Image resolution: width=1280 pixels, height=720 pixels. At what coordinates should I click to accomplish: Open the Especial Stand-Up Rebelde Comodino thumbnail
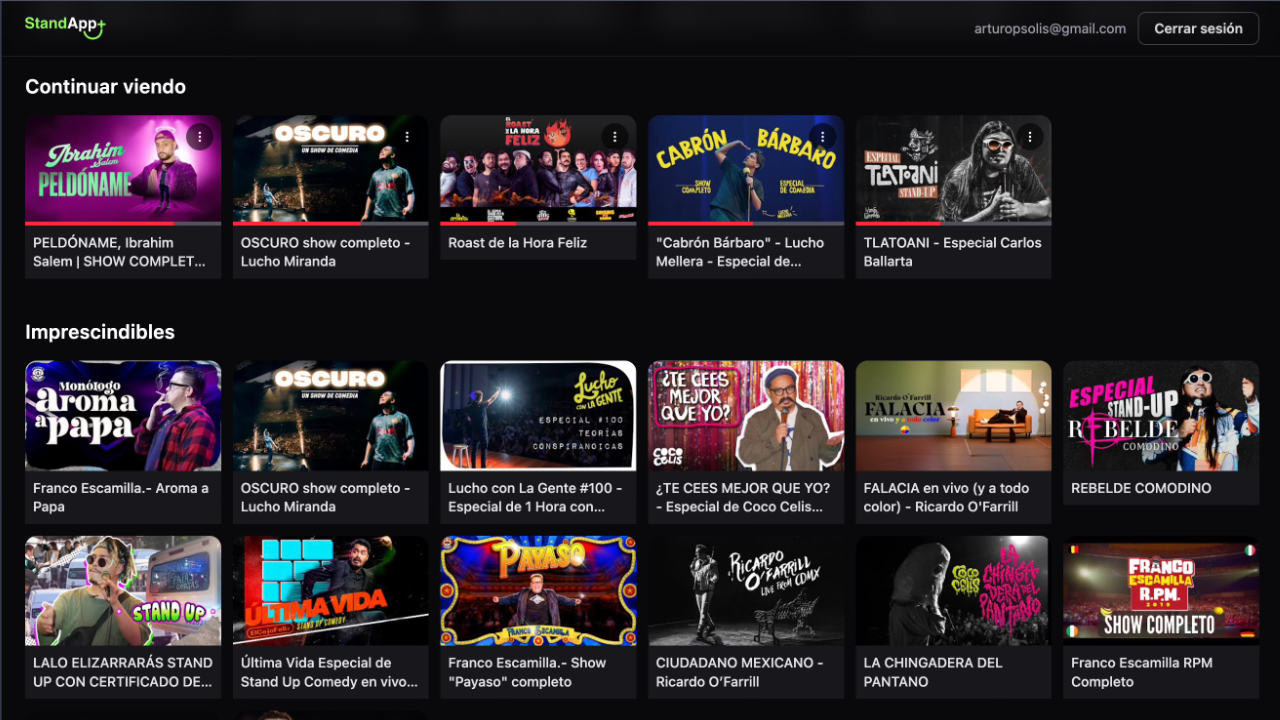(x=1161, y=416)
